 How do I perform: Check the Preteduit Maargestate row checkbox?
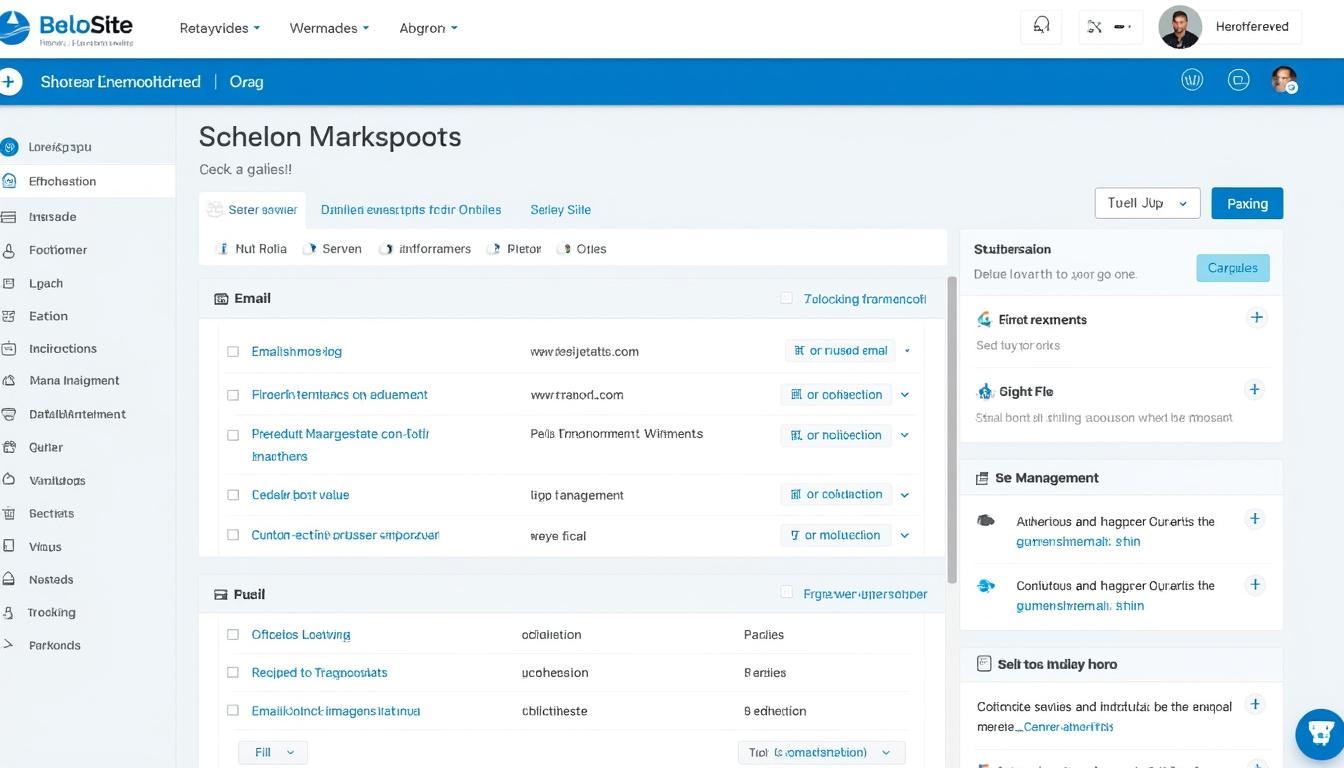click(233, 435)
